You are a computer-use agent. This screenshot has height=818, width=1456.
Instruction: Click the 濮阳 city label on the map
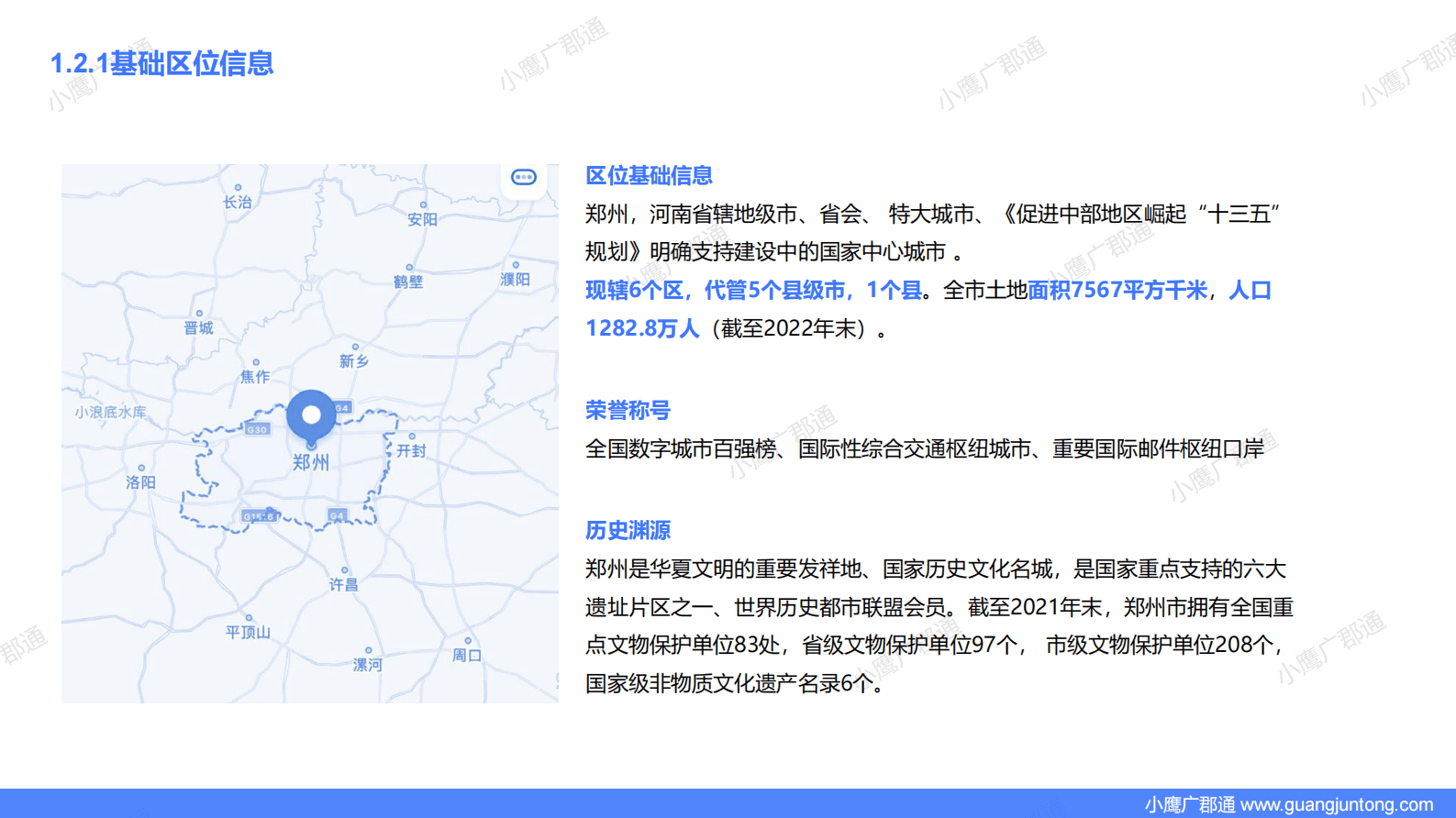pyautogui.click(x=515, y=279)
